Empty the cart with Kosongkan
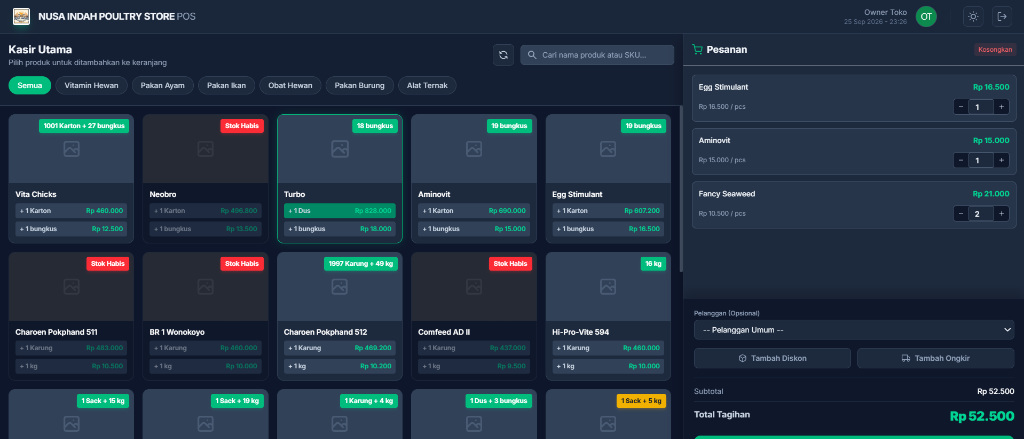This screenshot has width=1024, height=439. [x=995, y=50]
